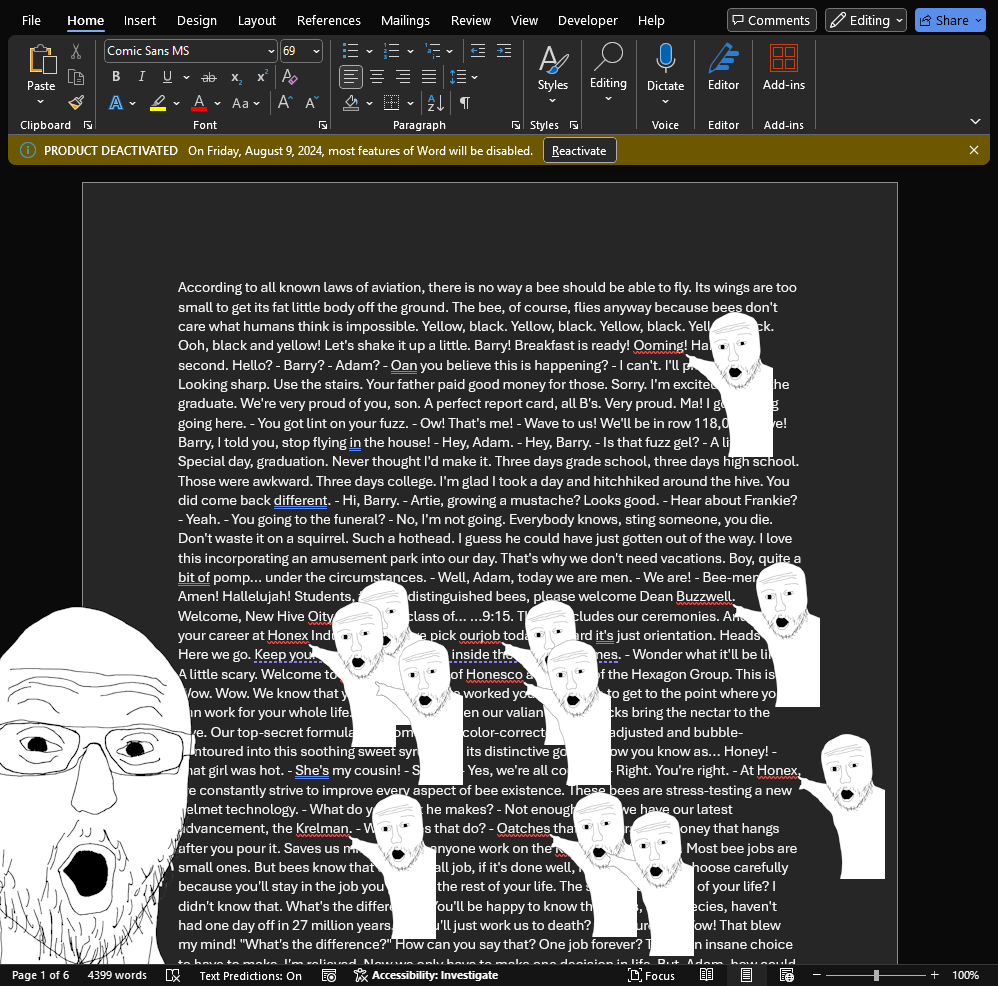Image resolution: width=998 pixels, height=986 pixels.
Task: Open the 4399 words count
Action: click(x=117, y=975)
